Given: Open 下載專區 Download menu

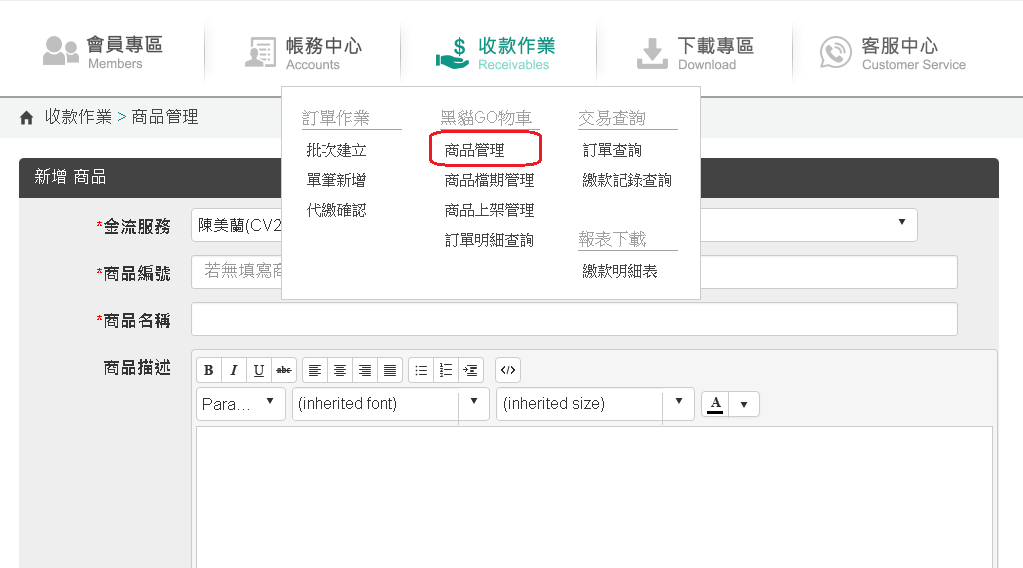Looking at the screenshot, I should point(695,53).
